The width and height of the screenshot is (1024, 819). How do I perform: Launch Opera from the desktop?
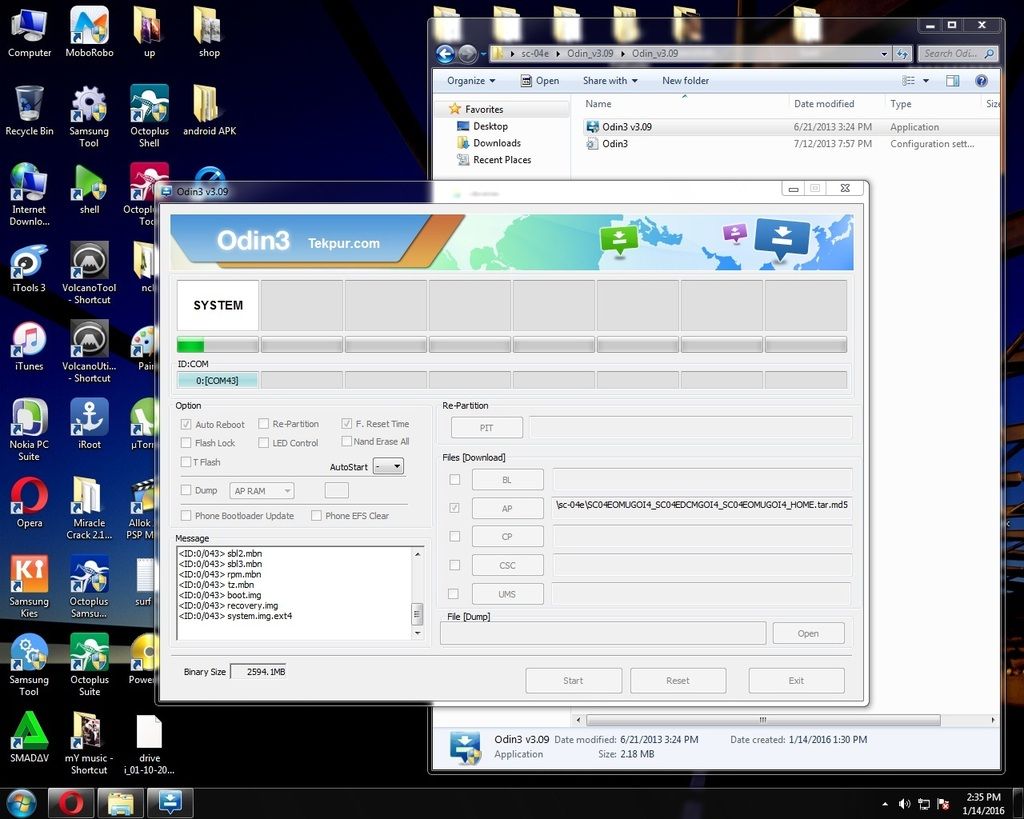click(x=29, y=496)
